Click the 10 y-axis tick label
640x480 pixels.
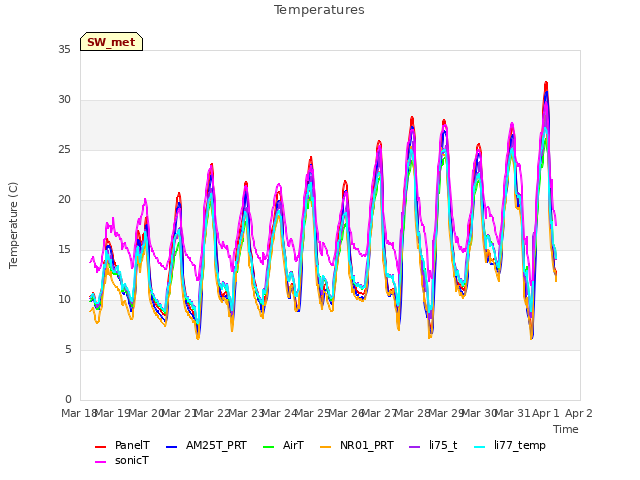64,300
